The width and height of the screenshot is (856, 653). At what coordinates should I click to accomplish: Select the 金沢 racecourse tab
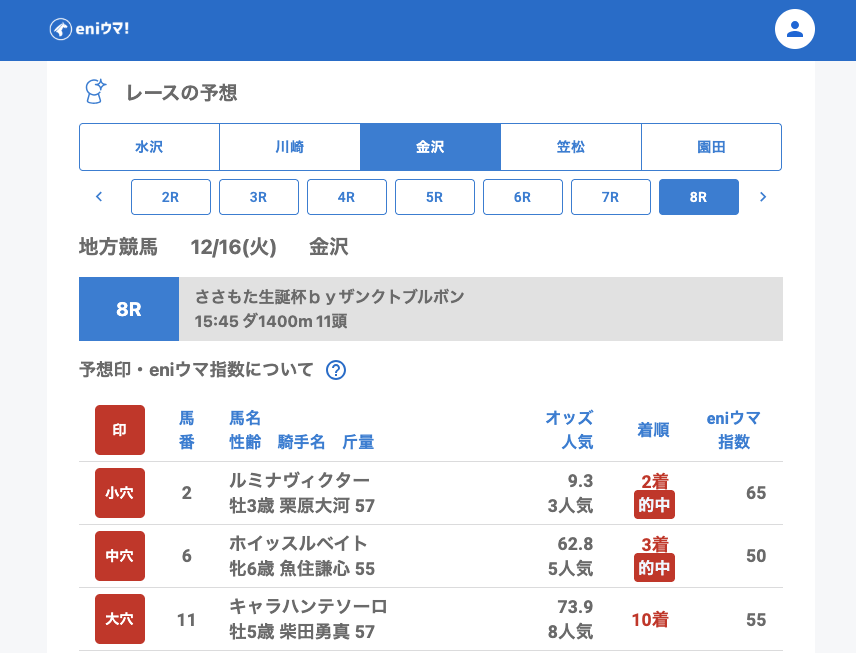pos(430,147)
